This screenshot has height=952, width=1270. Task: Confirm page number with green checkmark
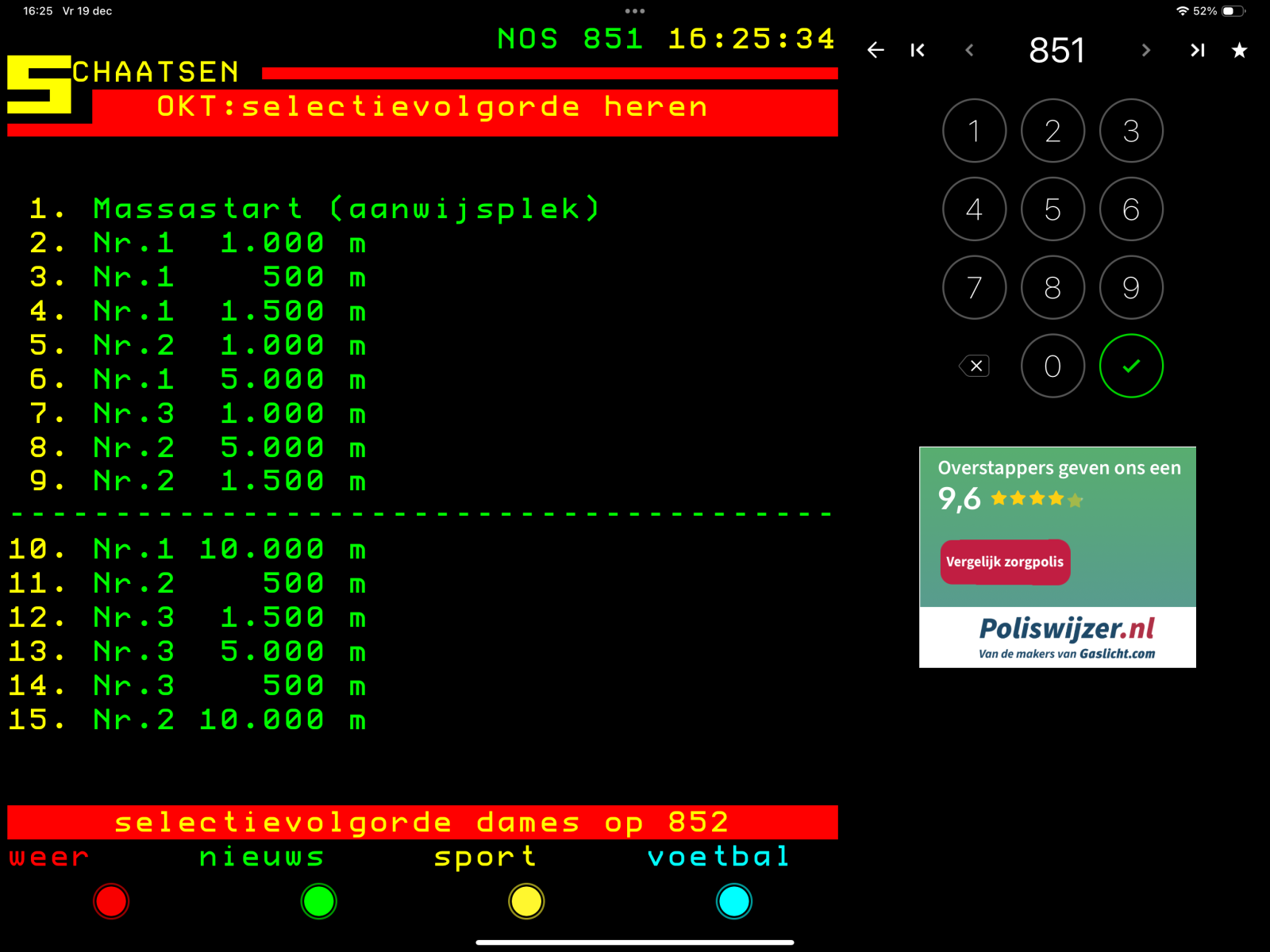click(1130, 366)
